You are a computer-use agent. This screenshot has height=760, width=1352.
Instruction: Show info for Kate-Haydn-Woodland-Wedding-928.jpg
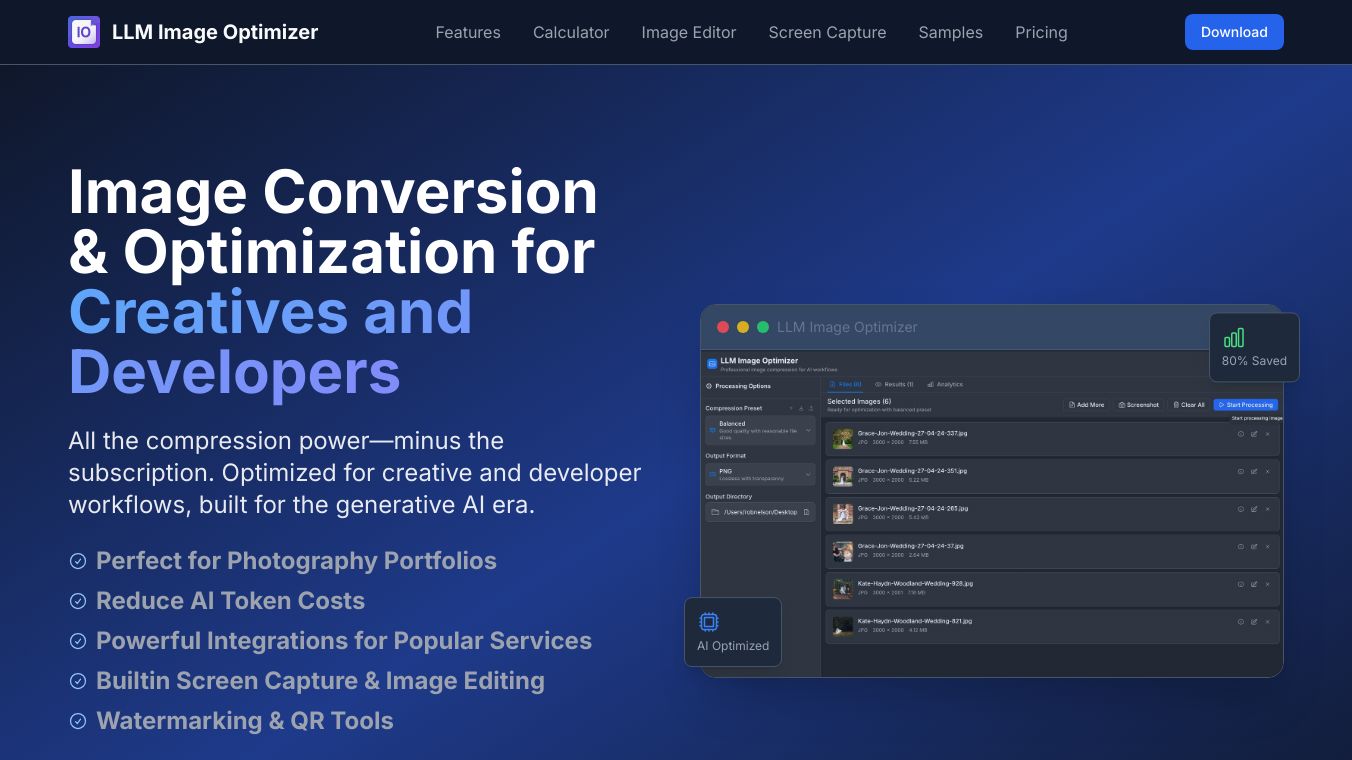tap(1241, 584)
